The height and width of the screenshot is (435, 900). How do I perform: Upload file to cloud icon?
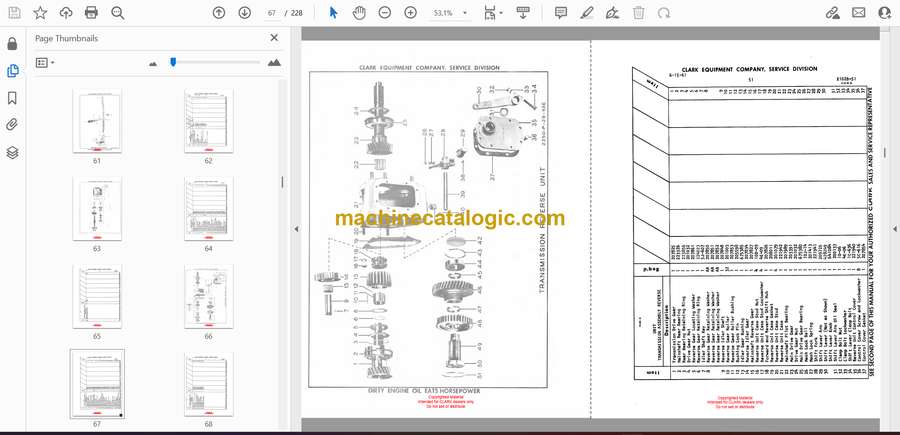tap(66, 13)
